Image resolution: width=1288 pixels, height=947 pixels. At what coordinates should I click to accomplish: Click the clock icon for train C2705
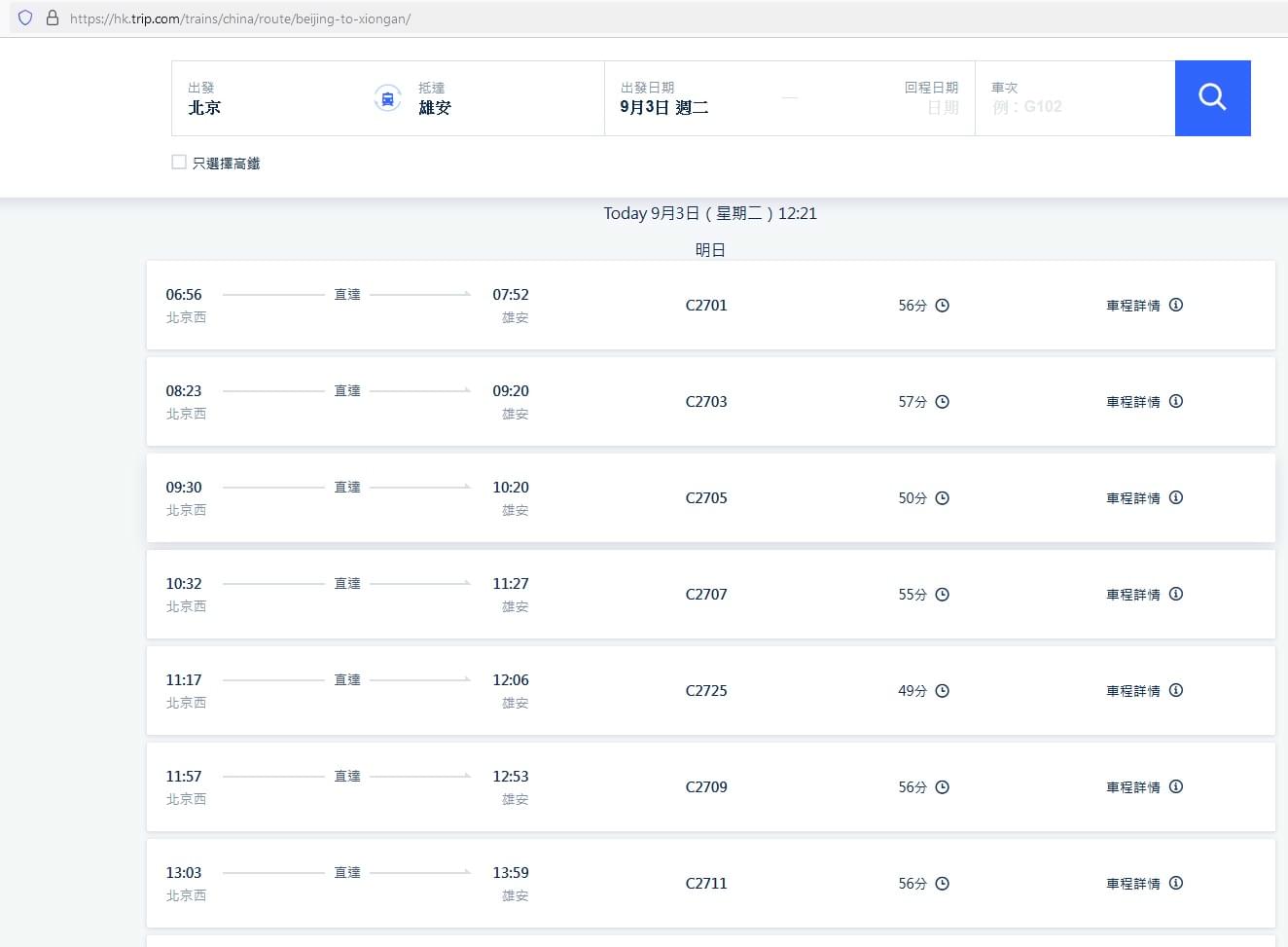pos(942,498)
